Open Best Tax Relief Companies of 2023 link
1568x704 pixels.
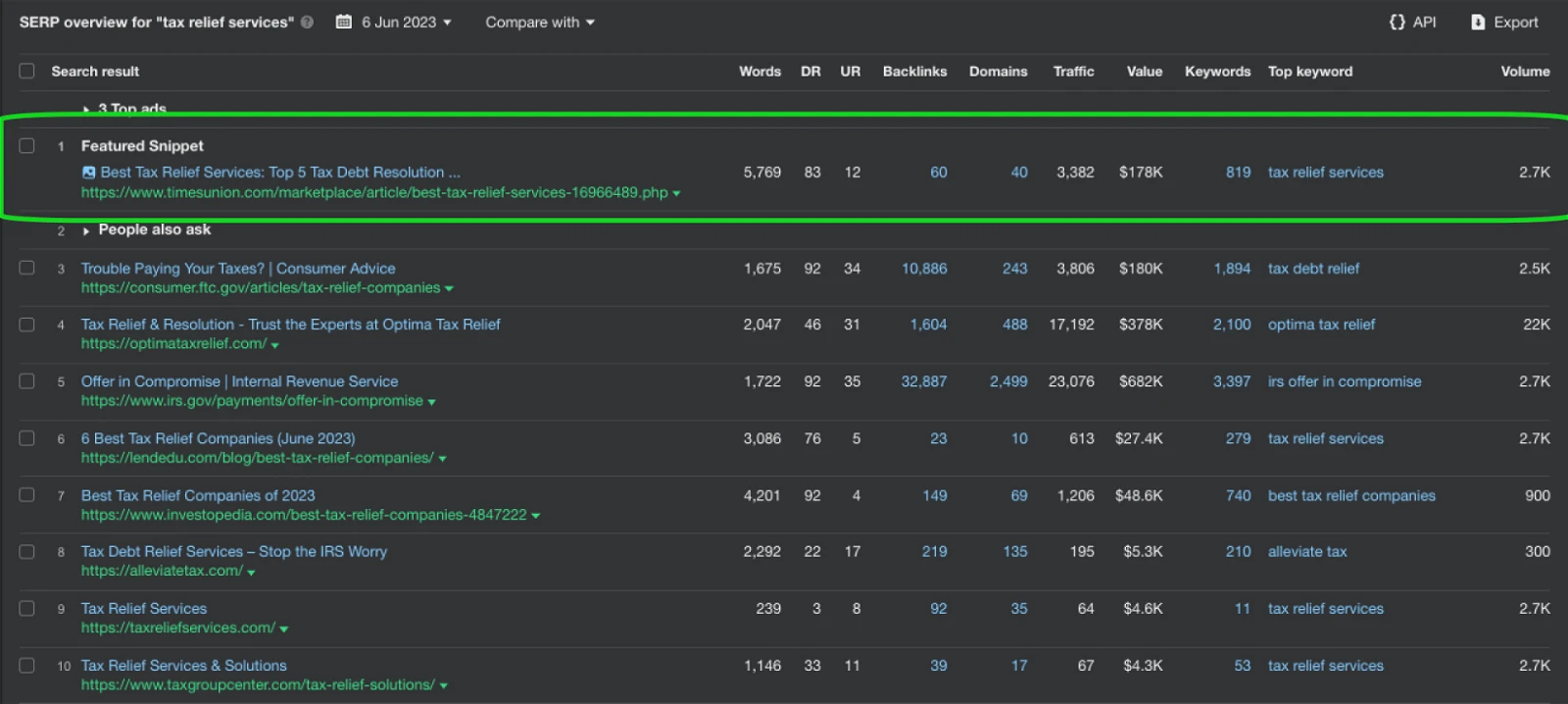(x=198, y=495)
